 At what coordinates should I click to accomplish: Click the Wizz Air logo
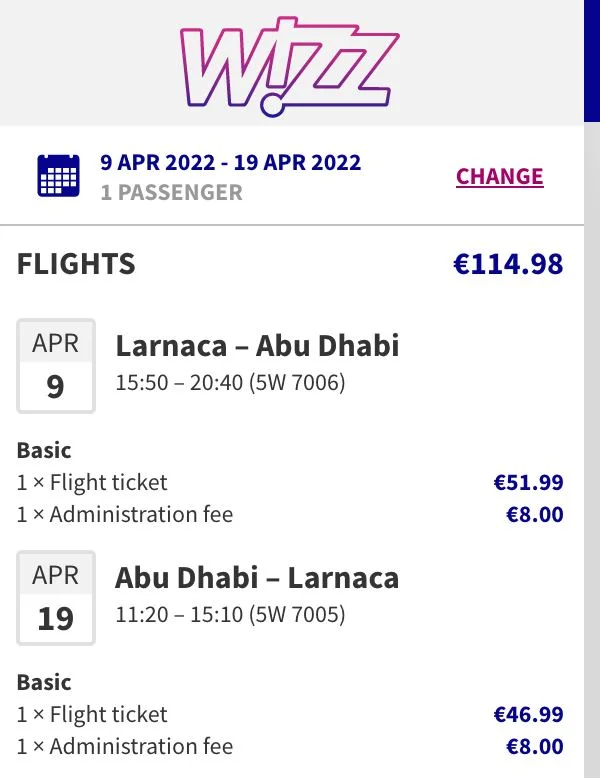click(290, 62)
